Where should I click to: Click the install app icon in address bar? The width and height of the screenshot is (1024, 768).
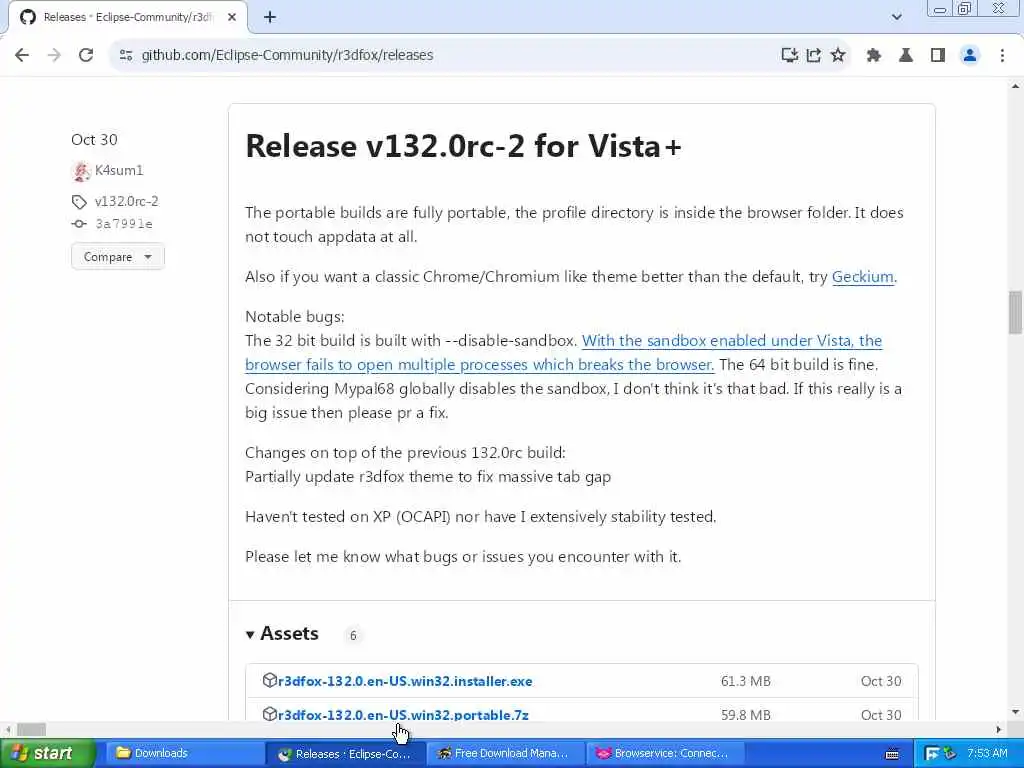(790, 55)
